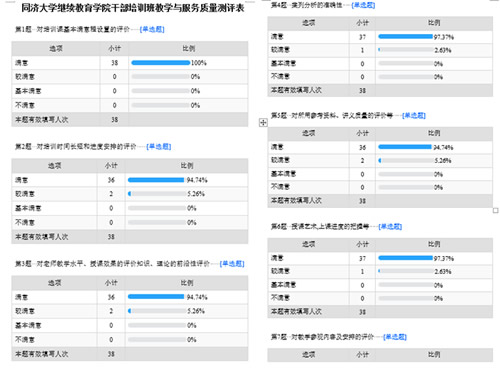Open the [单选题] link of 第2题
The height and width of the screenshot is (368, 500).
pos(159,146)
